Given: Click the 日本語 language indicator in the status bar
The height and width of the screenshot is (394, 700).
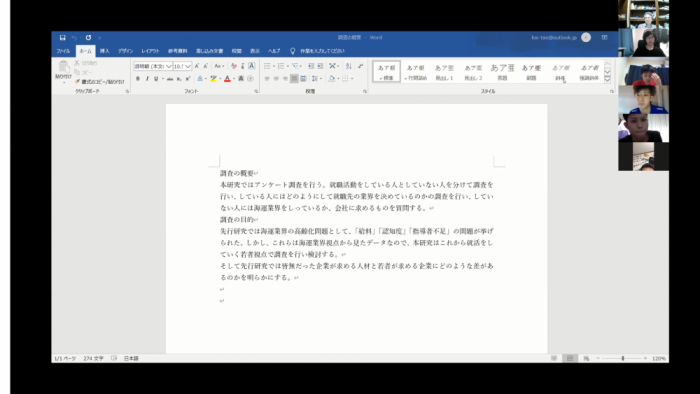Looking at the screenshot, I should 131,358.
